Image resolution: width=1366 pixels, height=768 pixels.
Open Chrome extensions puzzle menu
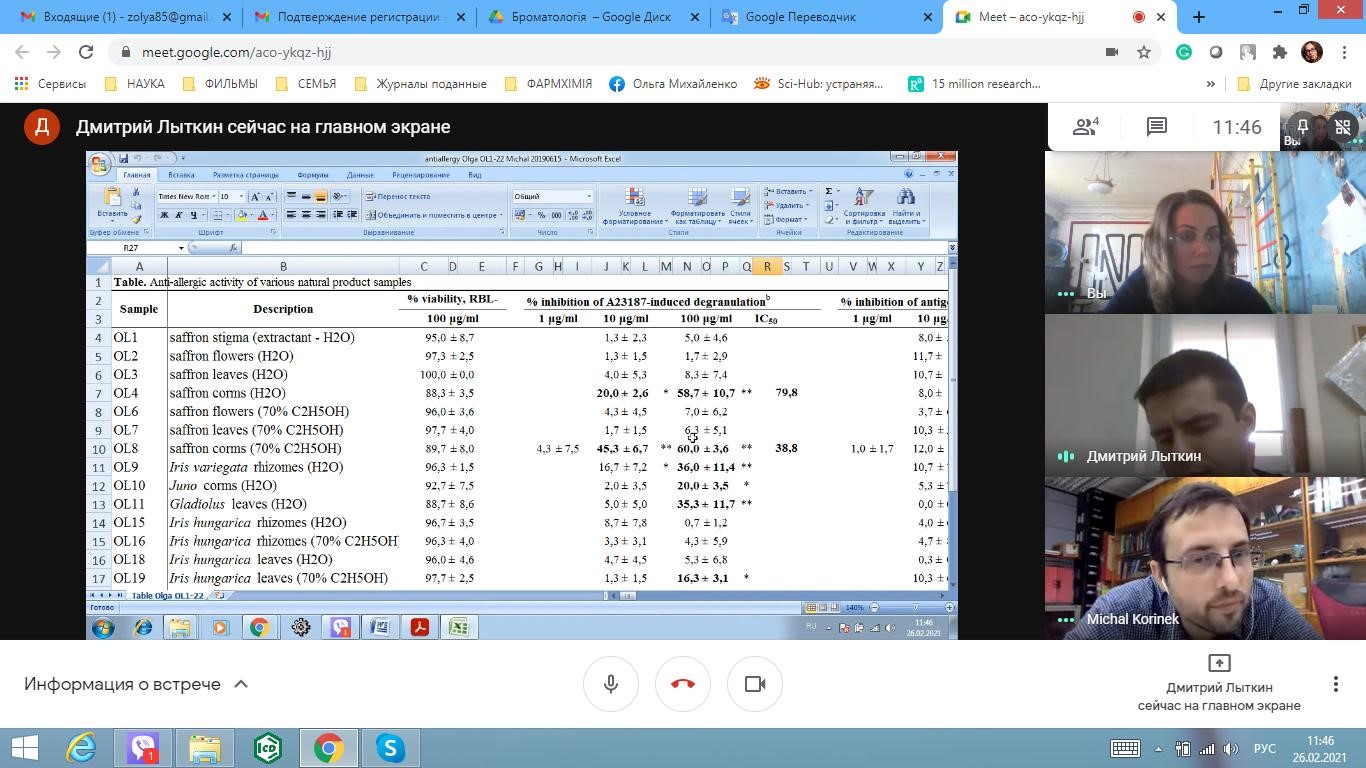click(x=1280, y=52)
